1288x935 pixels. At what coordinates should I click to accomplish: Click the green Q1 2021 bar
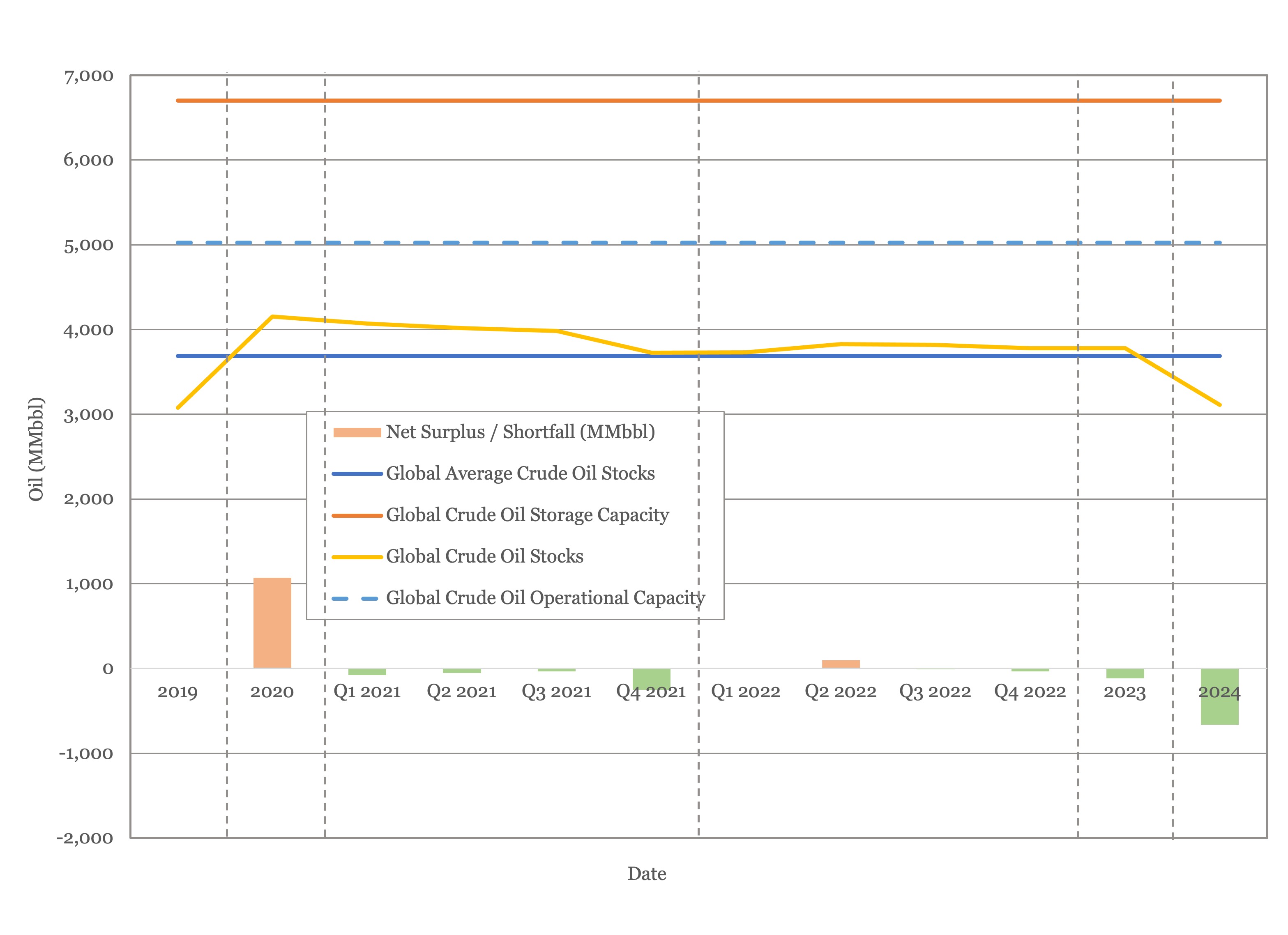(x=367, y=672)
